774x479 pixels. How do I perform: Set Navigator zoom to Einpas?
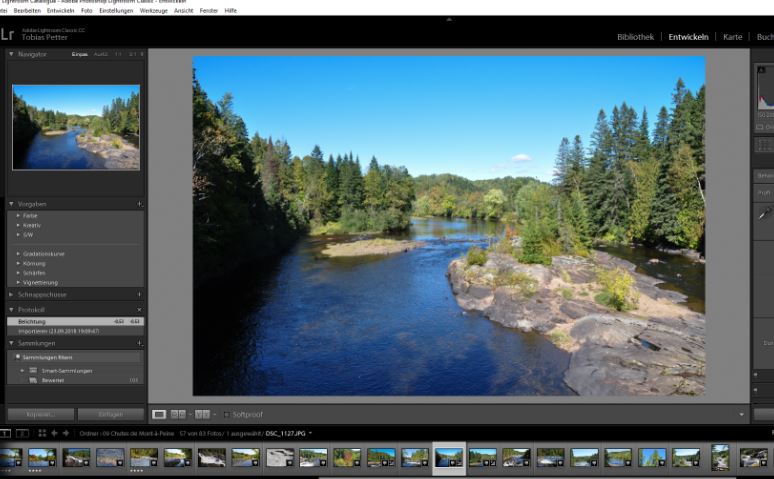[x=79, y=54]
